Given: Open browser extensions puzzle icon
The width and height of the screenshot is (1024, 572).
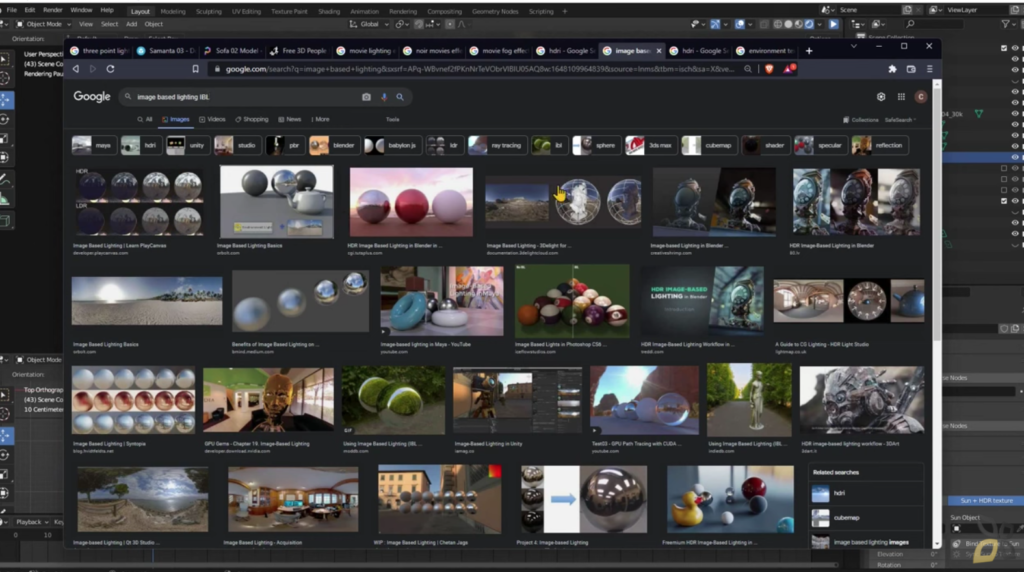Looking at the screenshot, I should [x=892, y=69].
